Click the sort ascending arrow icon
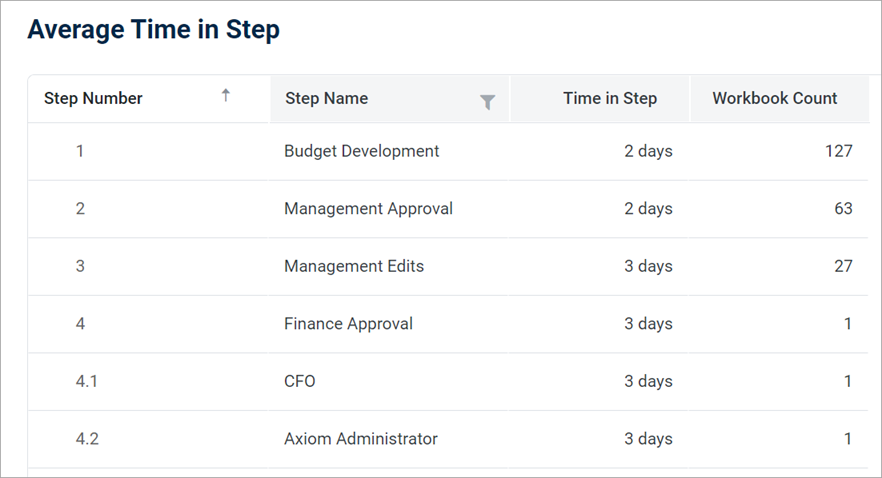Viewport: 882px width, 478px height. pos(226,96)
